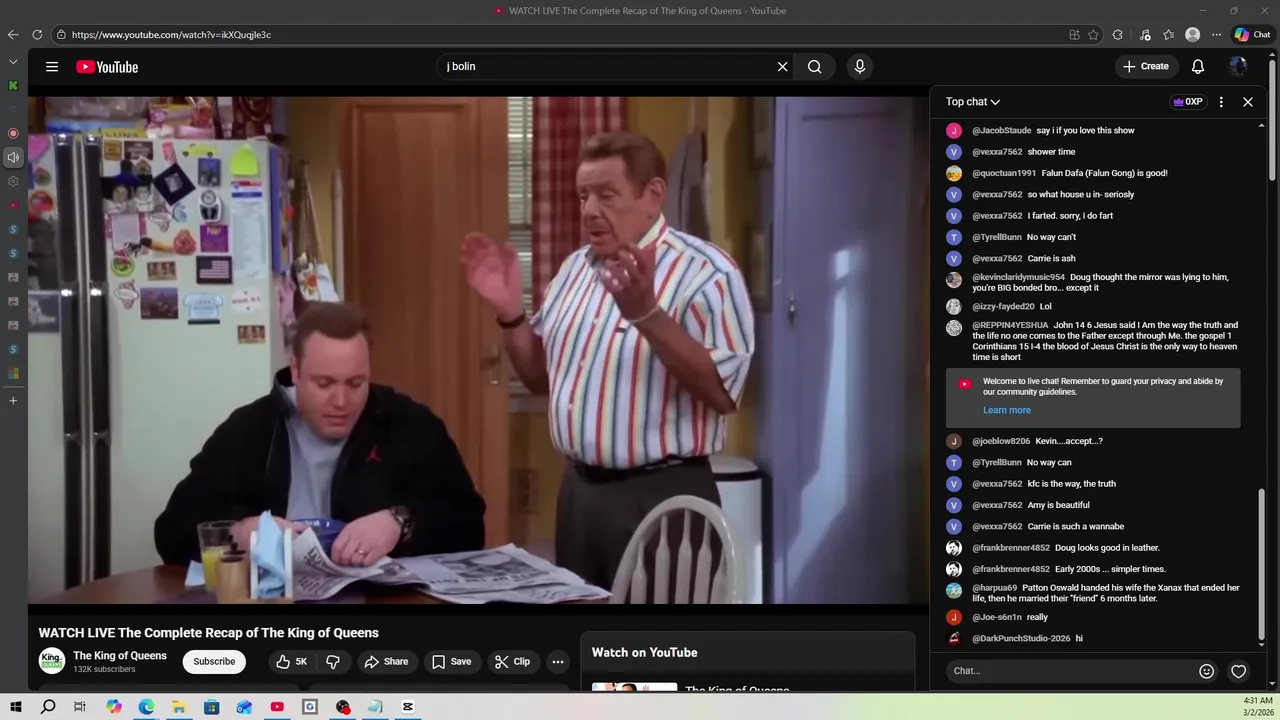Start voice search with the microphone
This screenshot has width=1280, height=720.
point(859,67)
